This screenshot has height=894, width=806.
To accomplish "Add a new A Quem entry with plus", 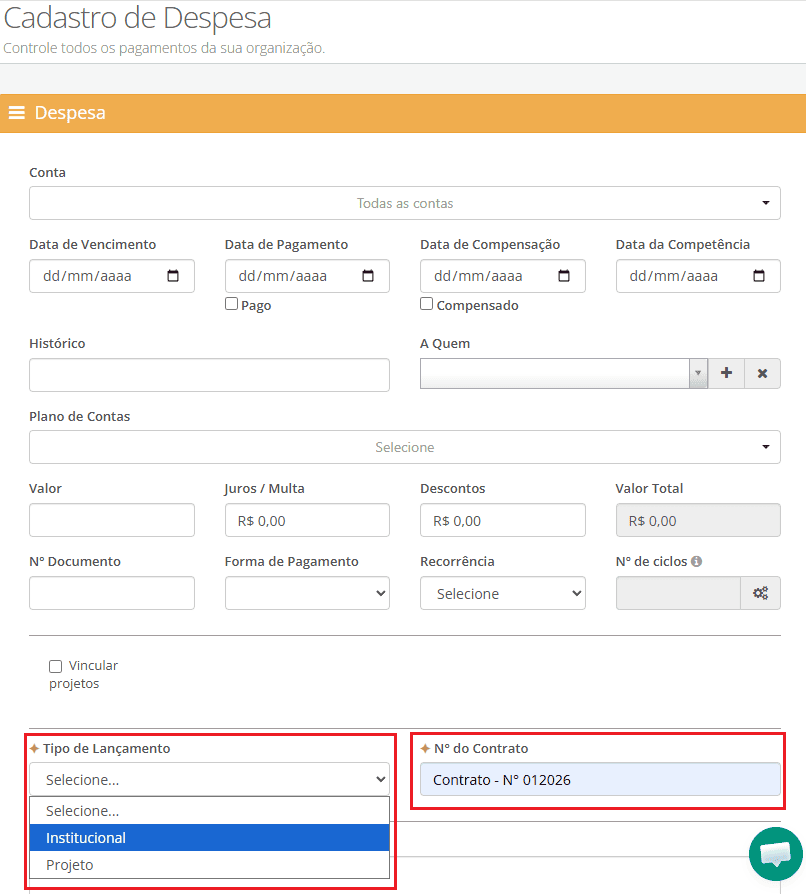I will pyautogui.click(x=726, y=373).
